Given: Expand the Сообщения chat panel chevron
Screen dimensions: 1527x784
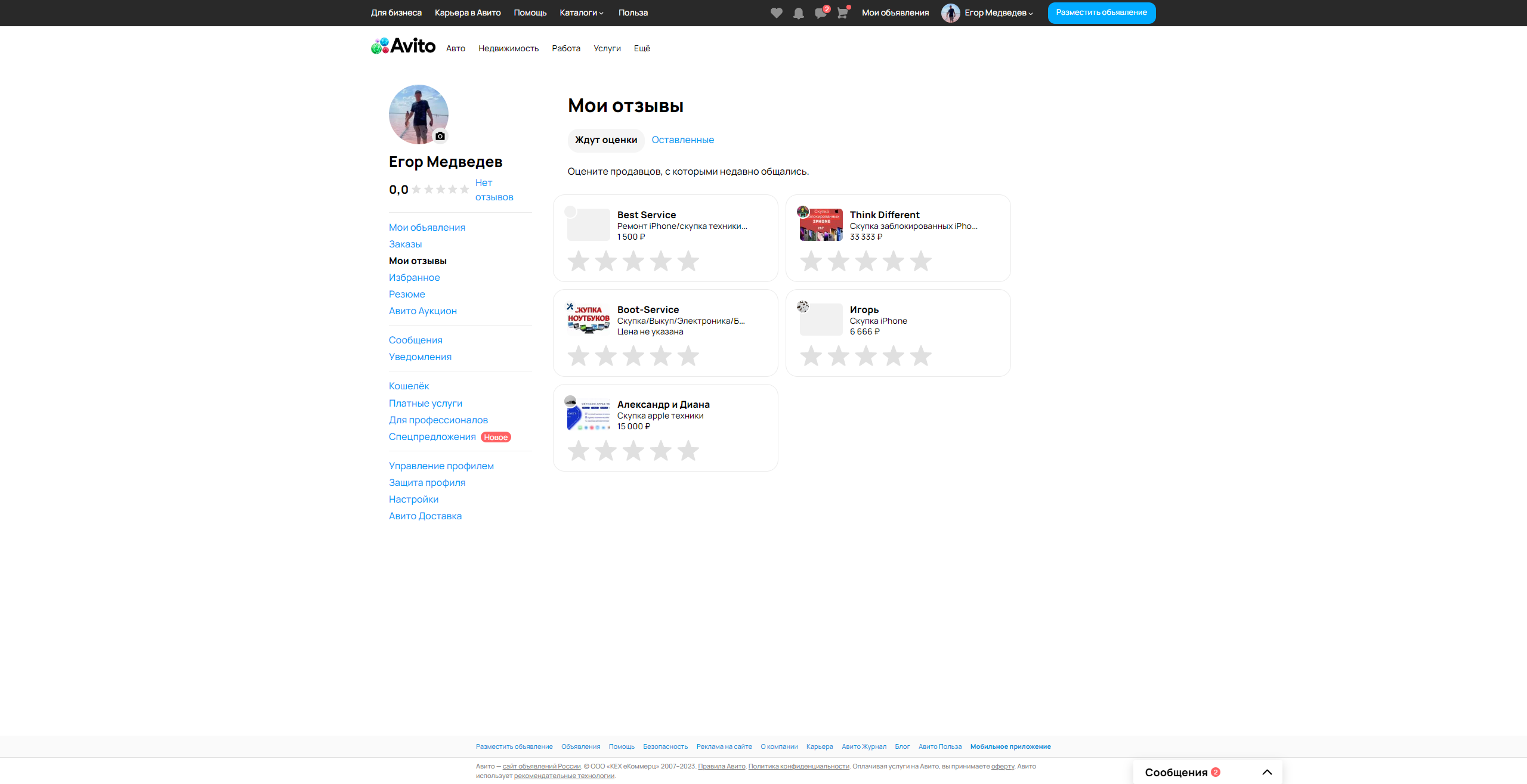Looking at the screenshot, I should click(x=1267, y=772).
